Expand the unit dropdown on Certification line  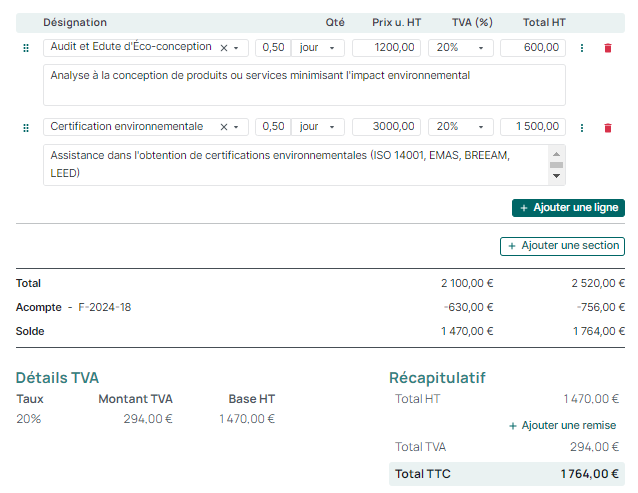tap(320, 128)
